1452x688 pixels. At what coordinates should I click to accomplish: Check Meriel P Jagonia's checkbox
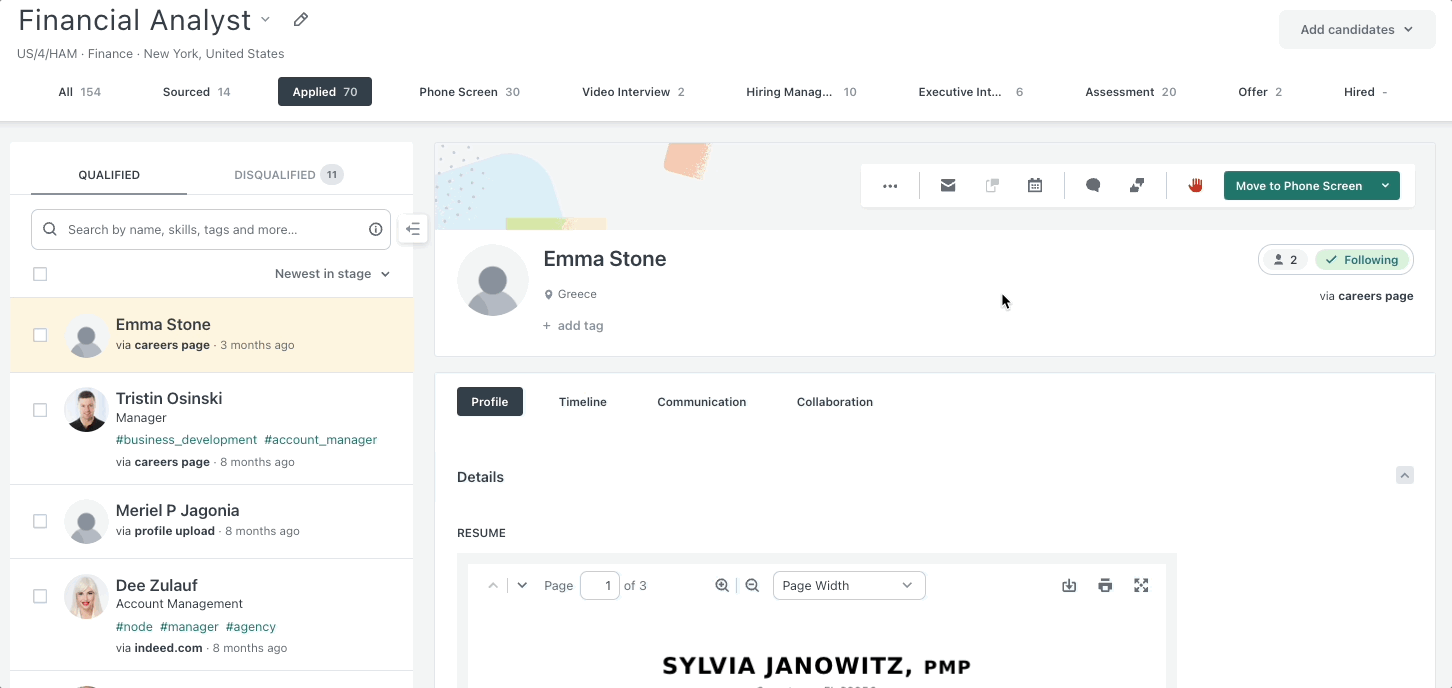pos(40,521)
